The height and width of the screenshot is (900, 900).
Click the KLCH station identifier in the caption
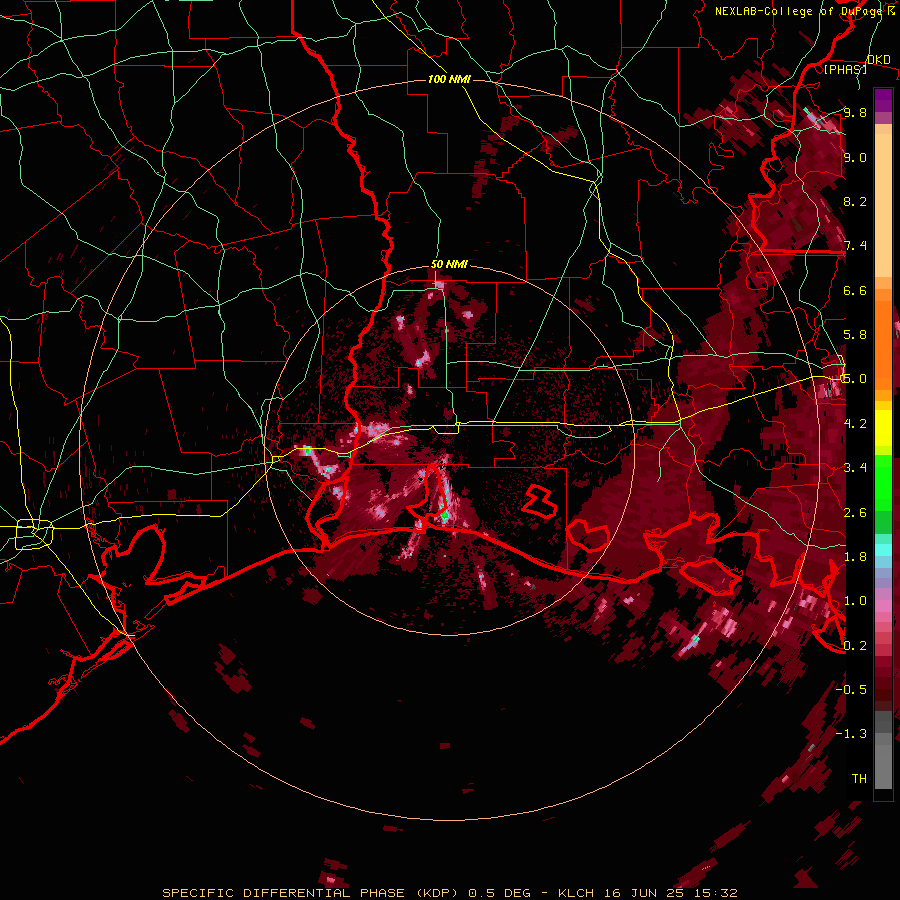[575, 893]
